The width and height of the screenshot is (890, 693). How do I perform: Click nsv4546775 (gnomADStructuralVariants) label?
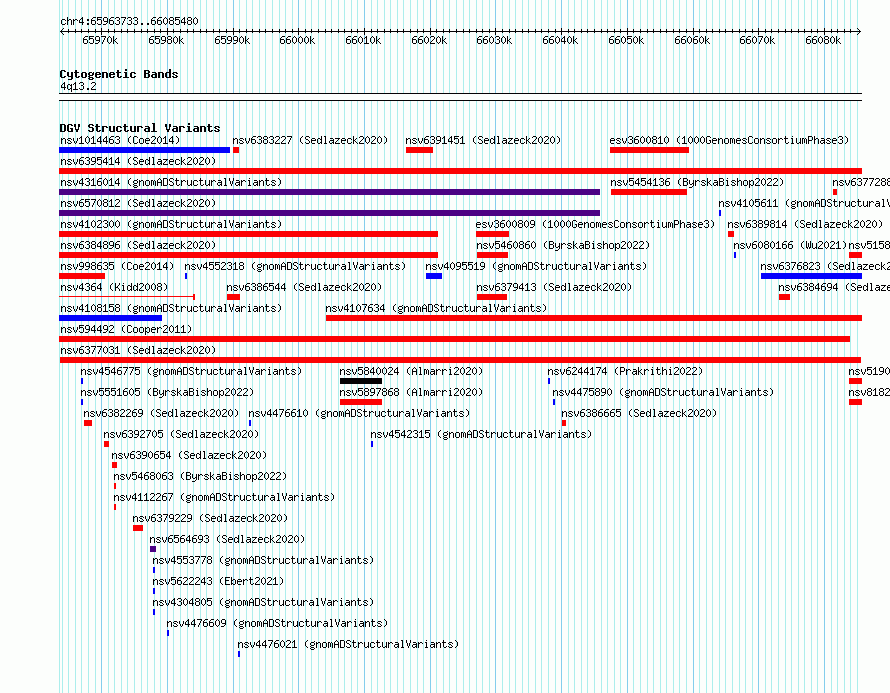(191, 371)
